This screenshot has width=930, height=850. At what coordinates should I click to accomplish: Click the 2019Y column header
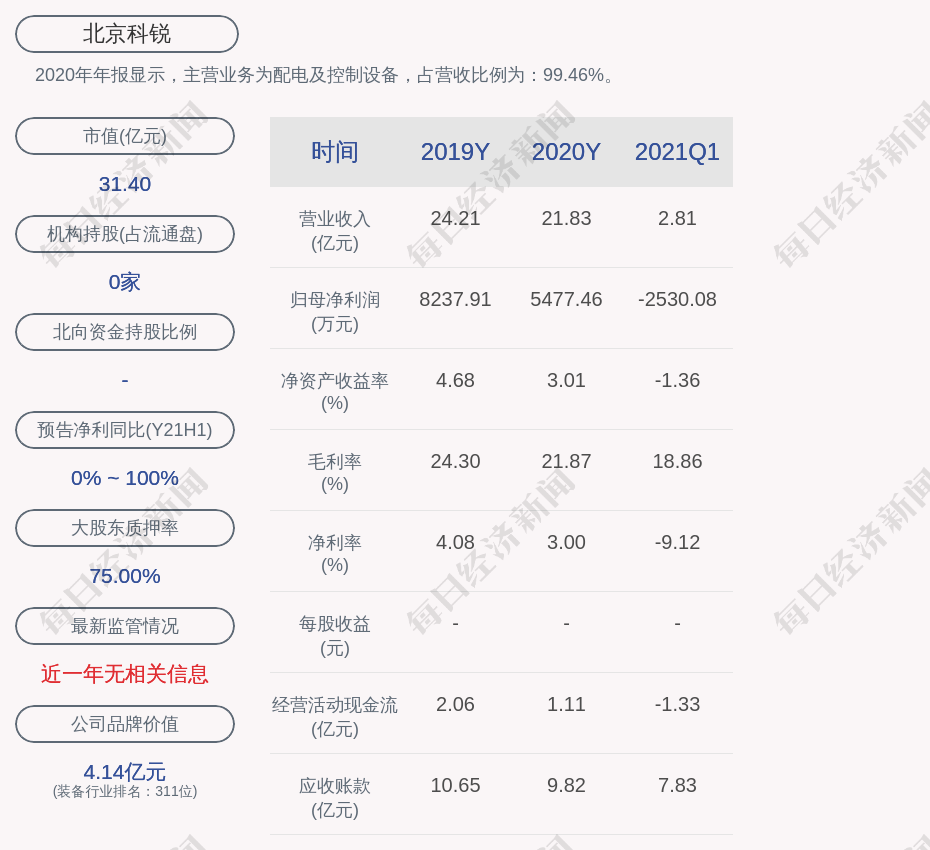[x=455, y=152]
